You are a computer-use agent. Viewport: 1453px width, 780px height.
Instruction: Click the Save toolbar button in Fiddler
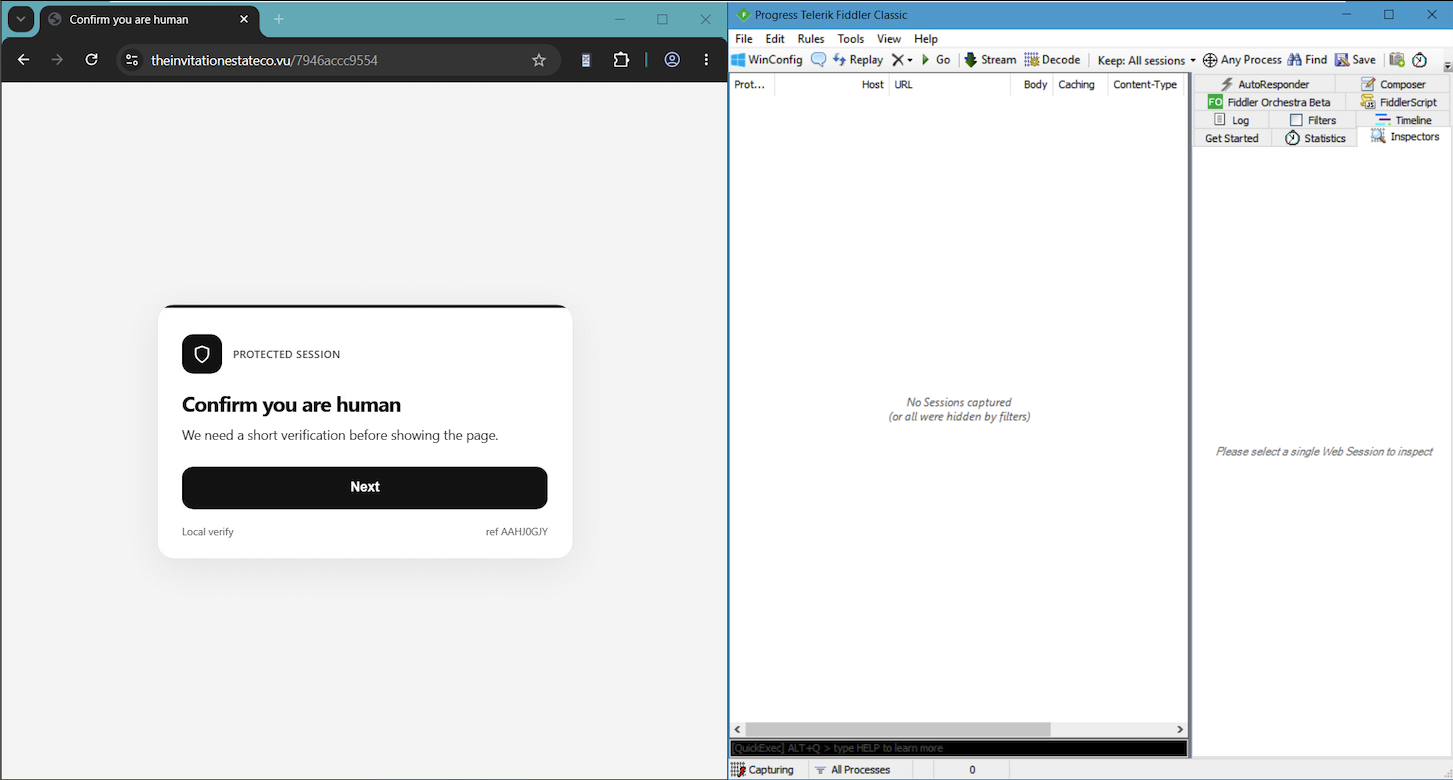[1355, 60]
